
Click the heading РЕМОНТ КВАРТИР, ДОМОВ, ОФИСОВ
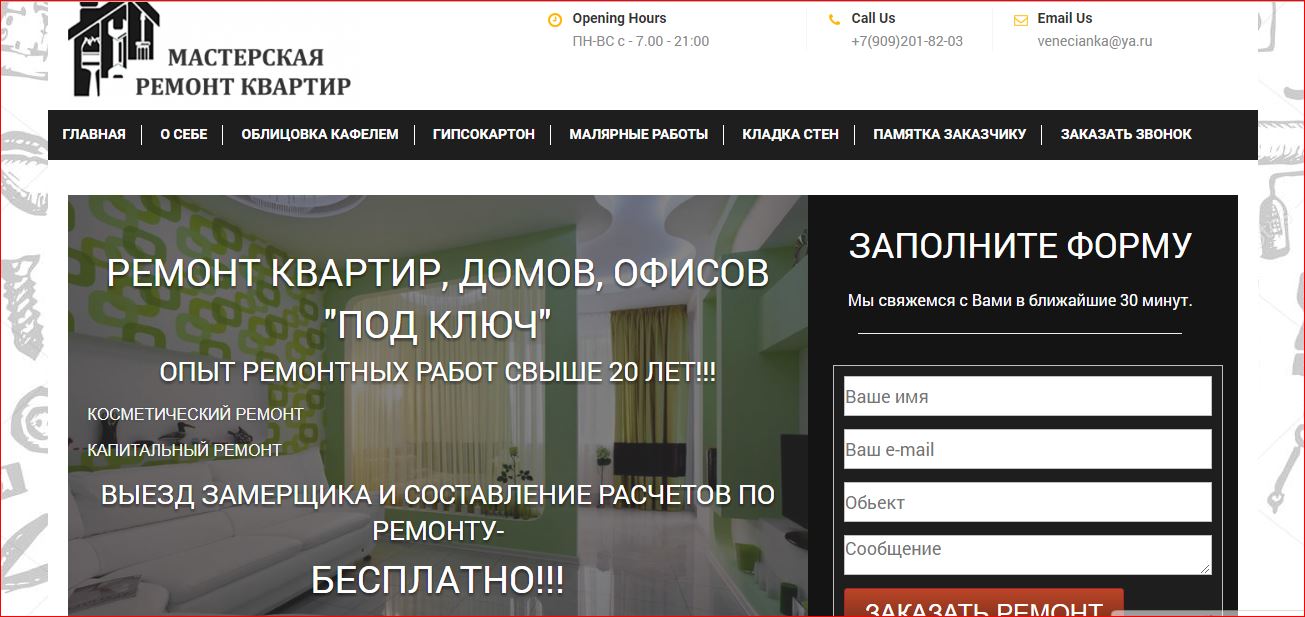point(438,274)
